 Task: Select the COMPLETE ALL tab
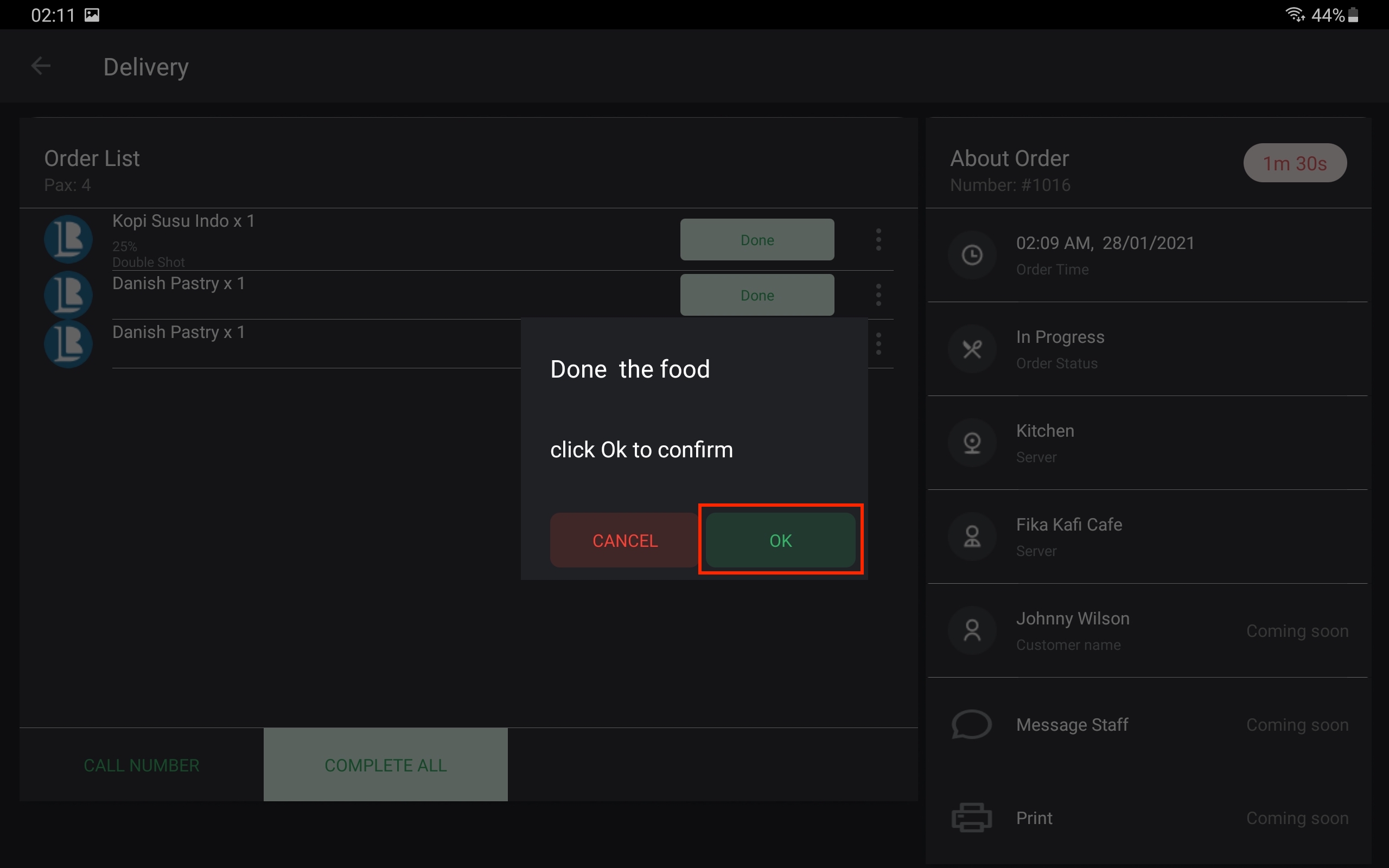coord(385,765)
